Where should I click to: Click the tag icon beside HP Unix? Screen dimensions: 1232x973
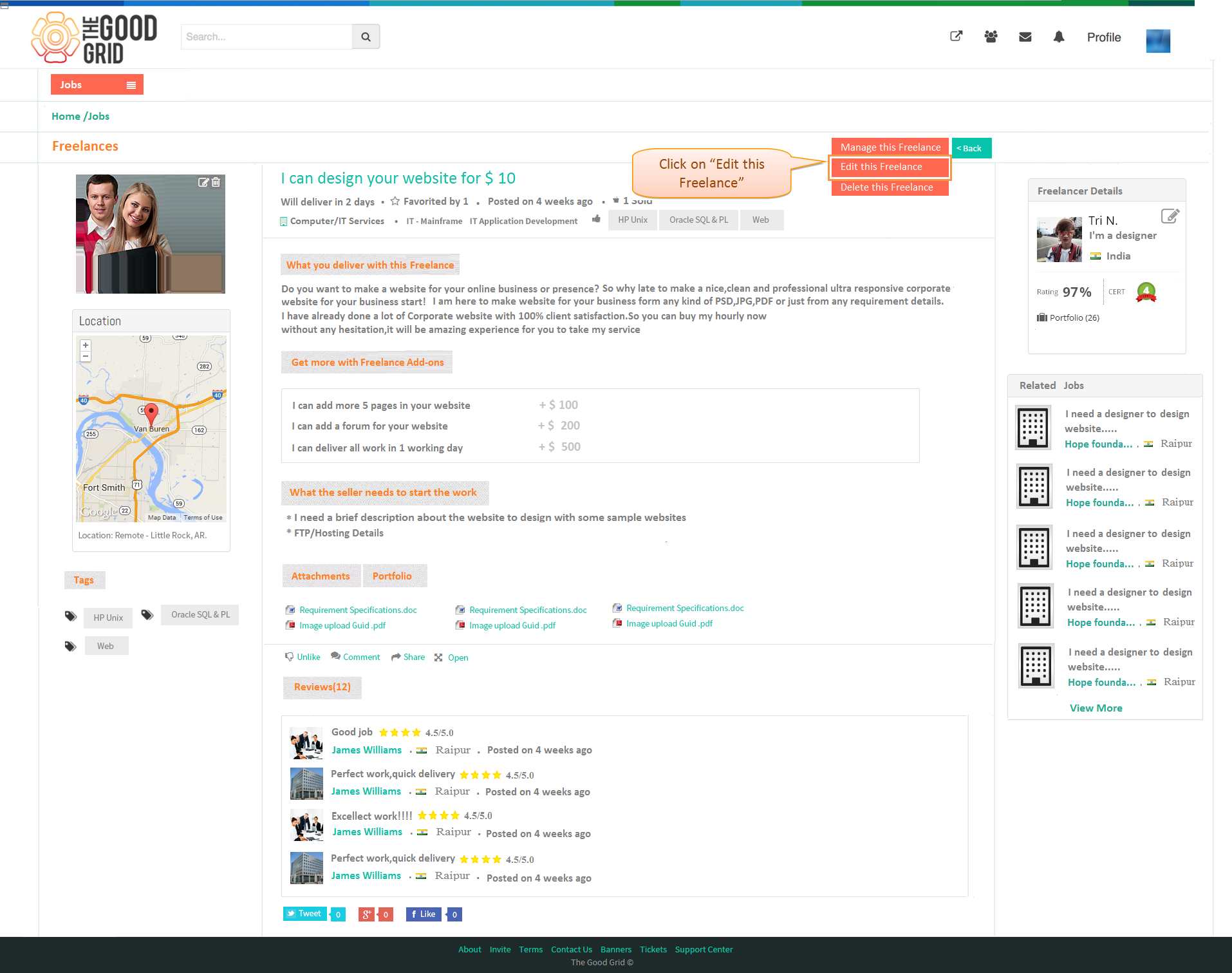[71, 616]
